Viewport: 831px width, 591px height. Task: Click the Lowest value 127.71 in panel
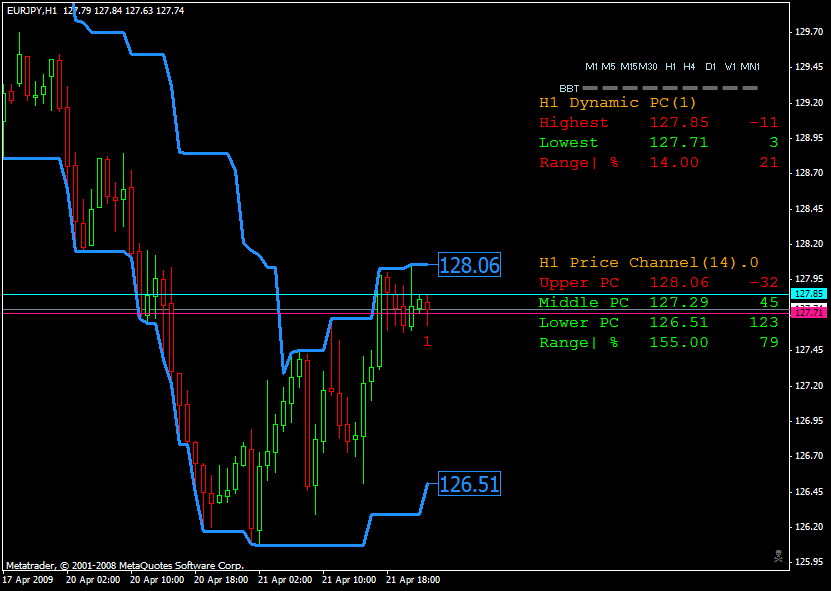(x=679, y=143)
